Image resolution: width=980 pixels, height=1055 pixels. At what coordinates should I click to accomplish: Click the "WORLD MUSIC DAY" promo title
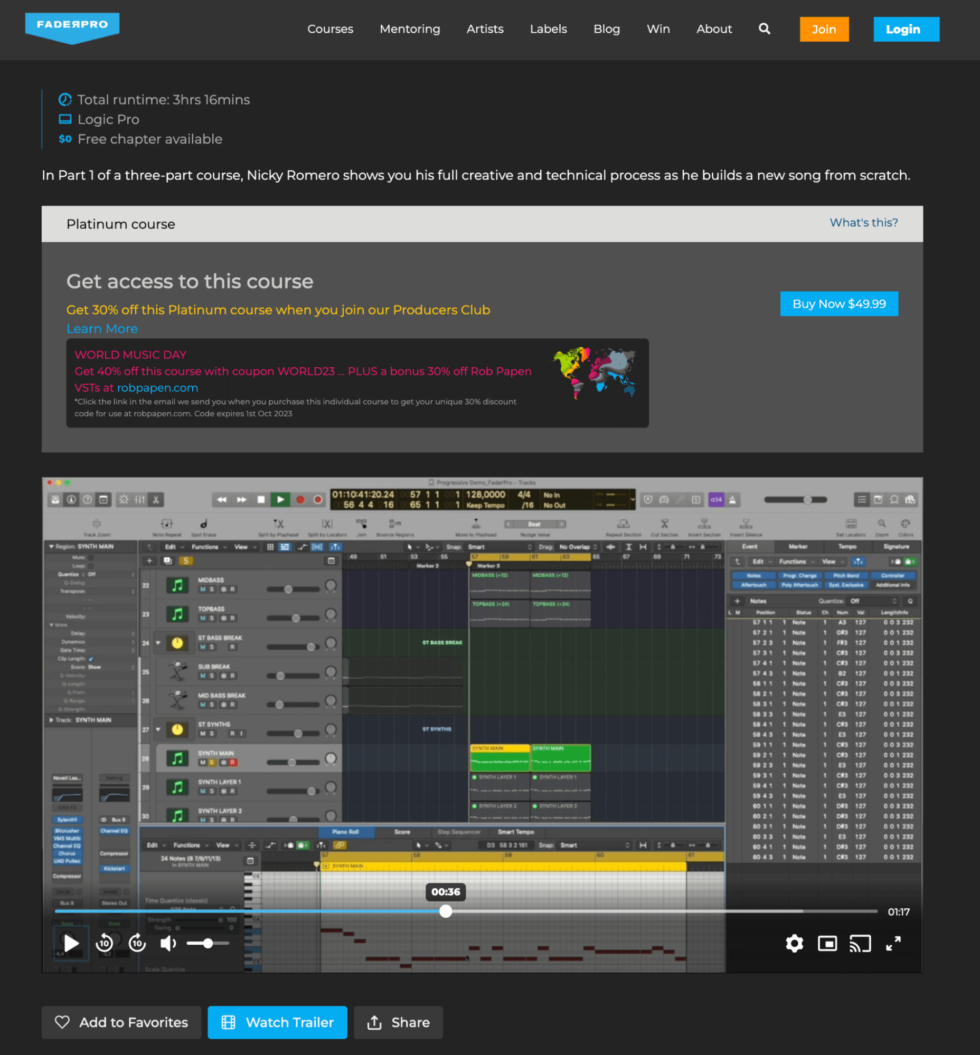click(130, 355)
